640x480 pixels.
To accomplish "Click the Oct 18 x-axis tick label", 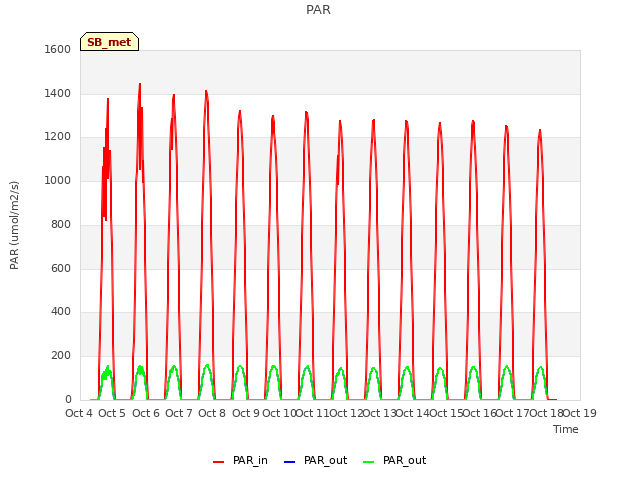I will (x=547, y=413).
